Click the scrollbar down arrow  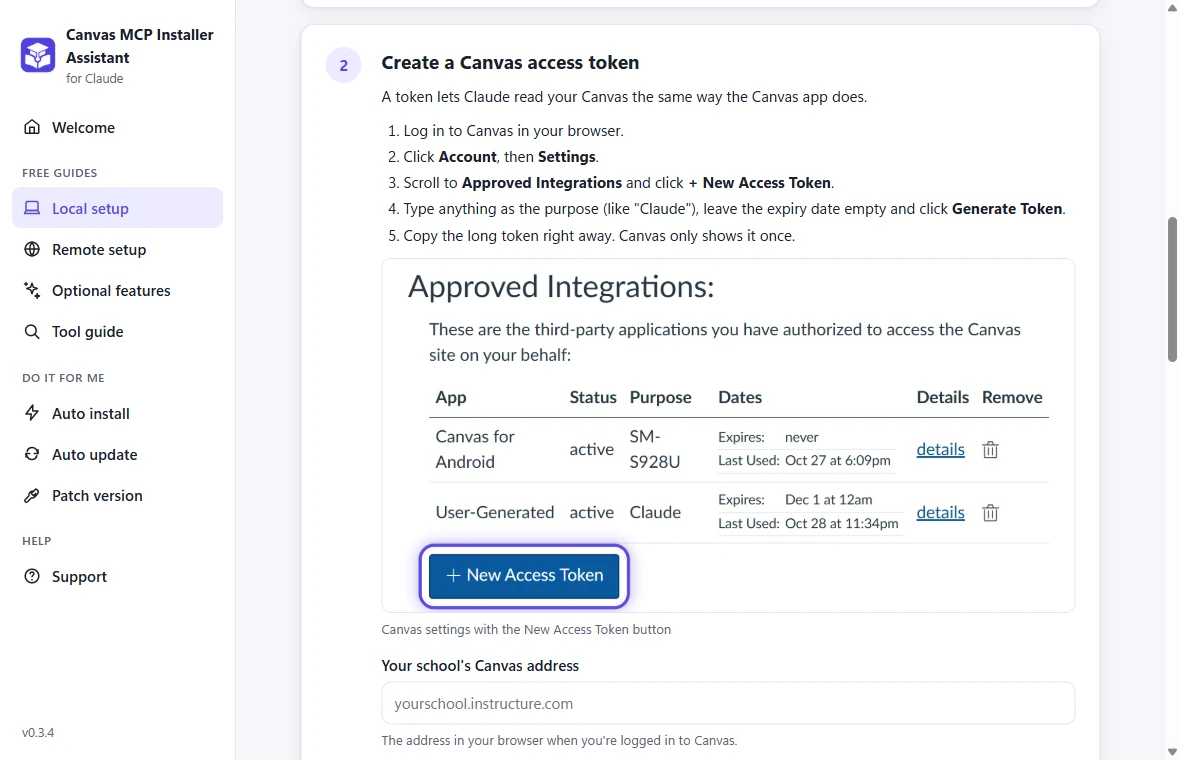click(1172, 752)
